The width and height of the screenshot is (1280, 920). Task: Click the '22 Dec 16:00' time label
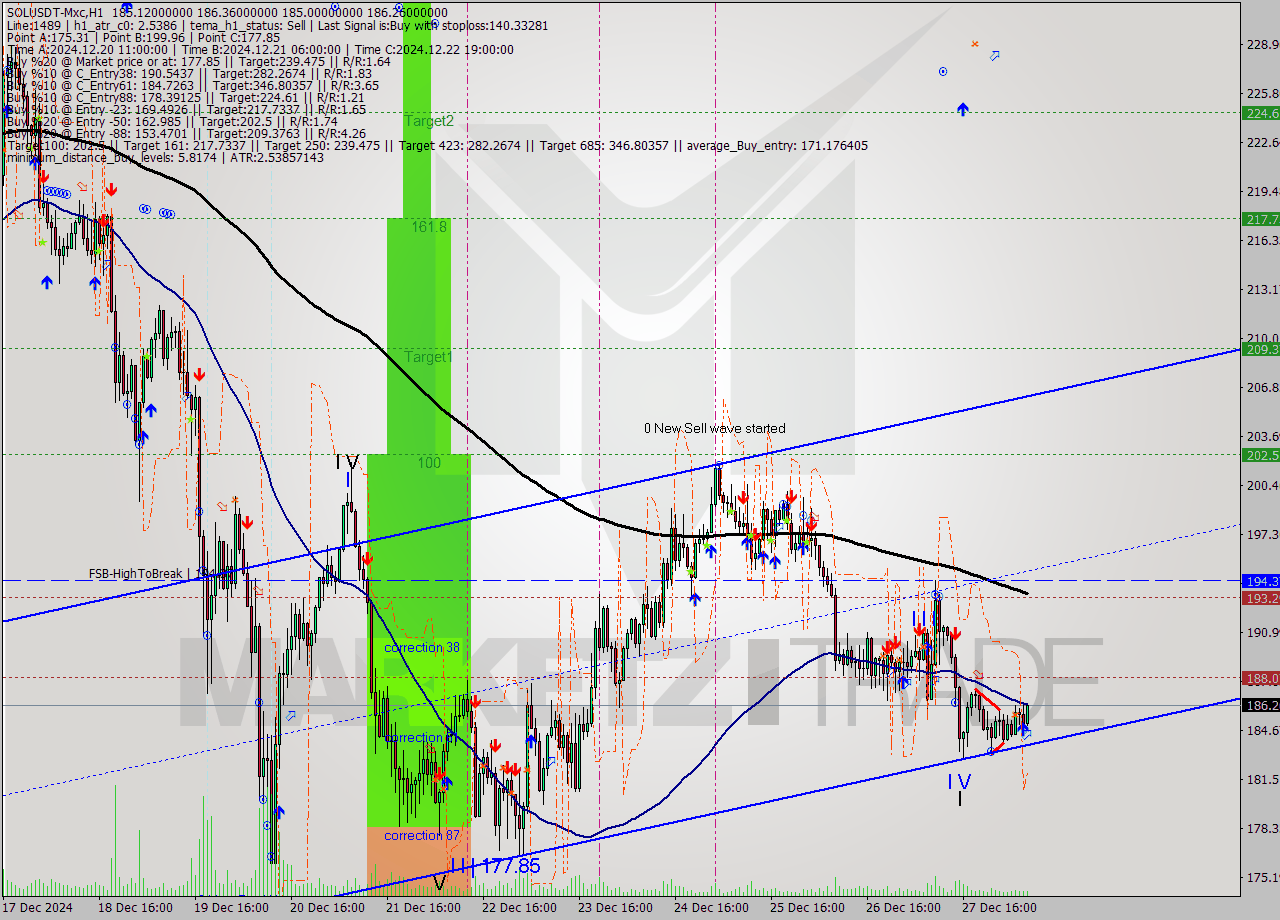[x=519, y=908]
